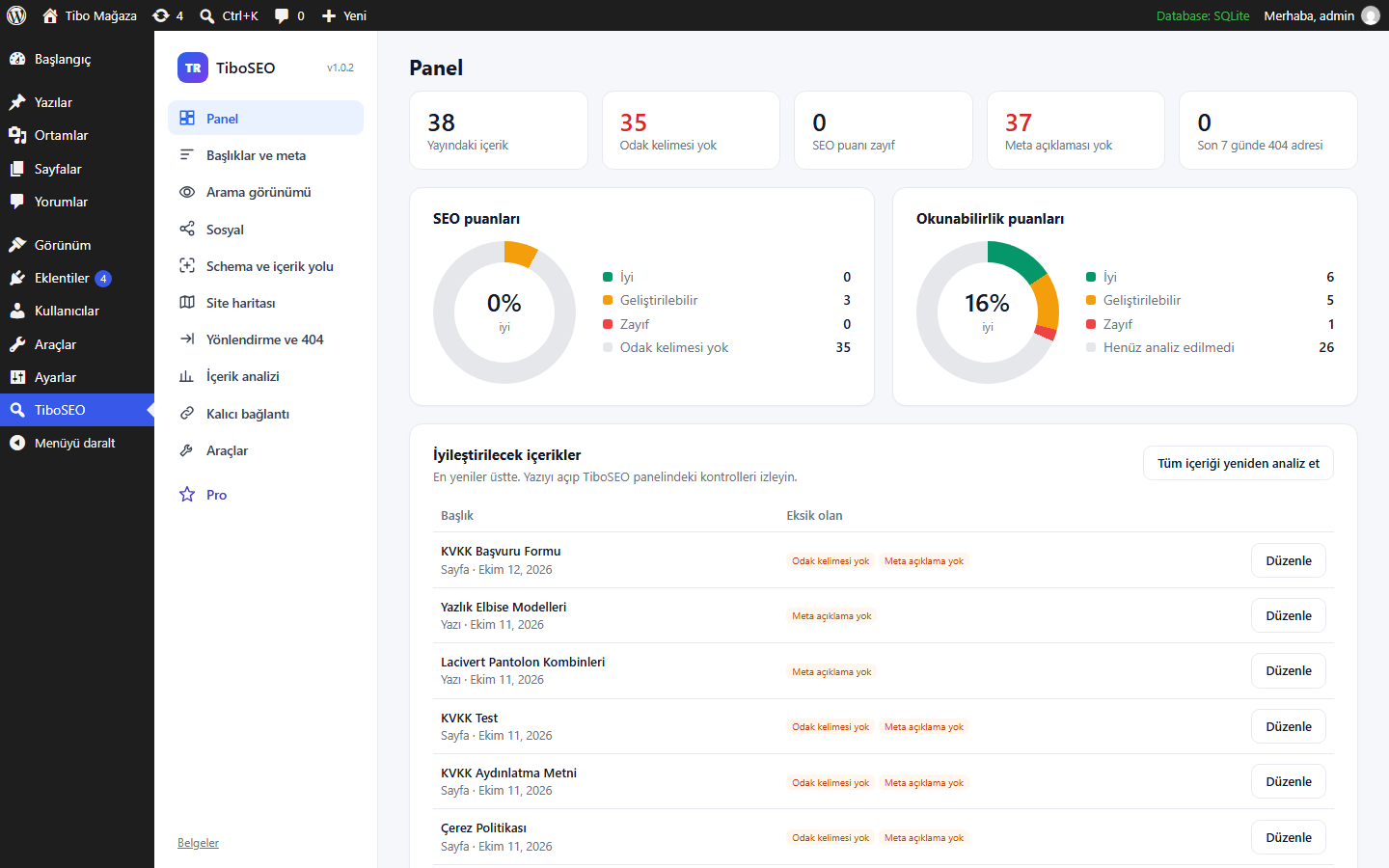Edit the Yazlık Elbise Modelleri post

pyautogui.click(x=1289, y=615)
